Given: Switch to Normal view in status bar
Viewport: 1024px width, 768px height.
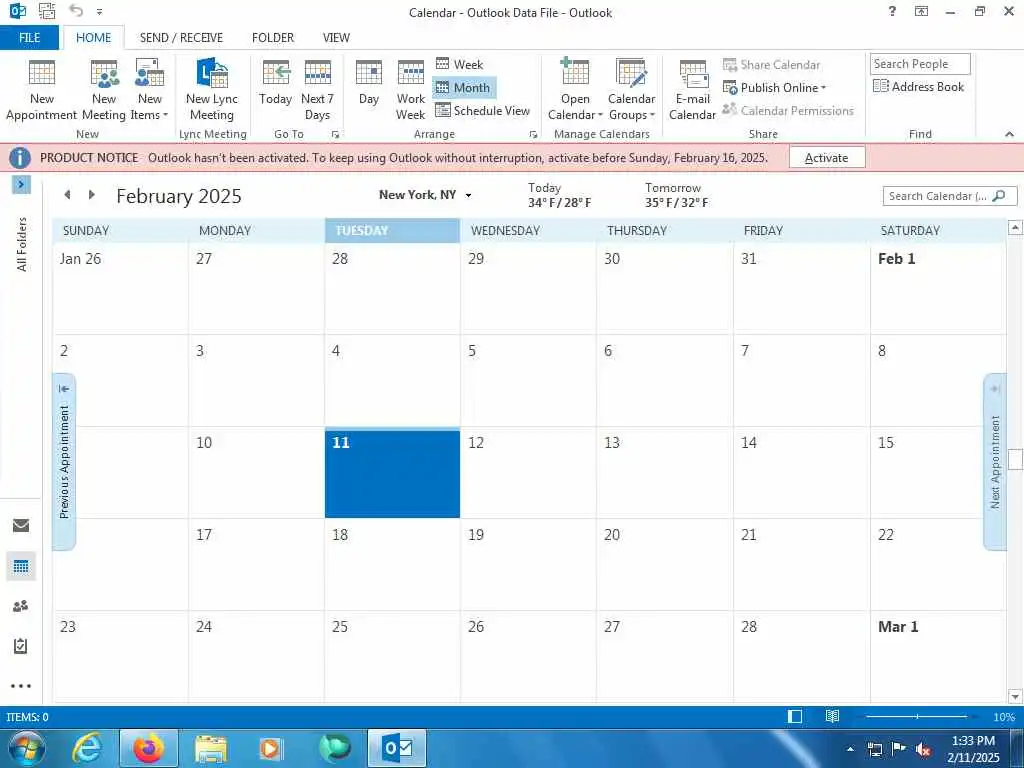Looking at the screenshot, I should [795, 716].
